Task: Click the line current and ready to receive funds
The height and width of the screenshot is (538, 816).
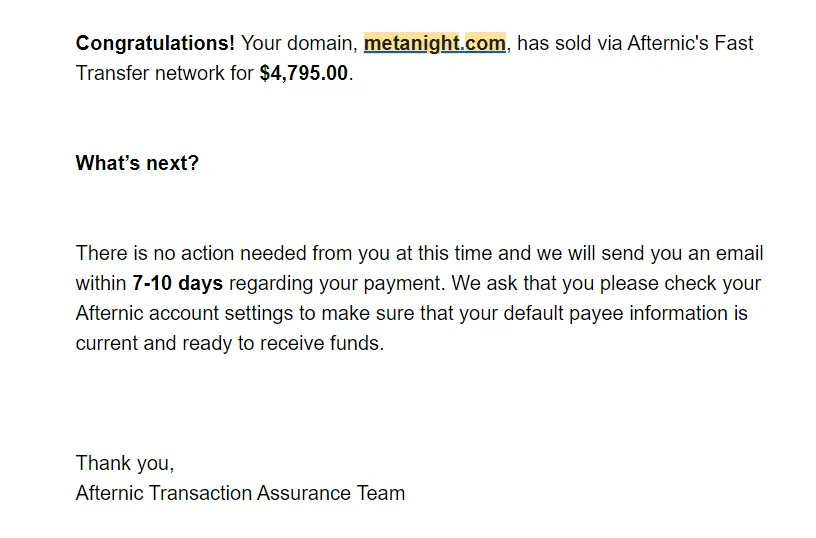Action: [230, 343]
